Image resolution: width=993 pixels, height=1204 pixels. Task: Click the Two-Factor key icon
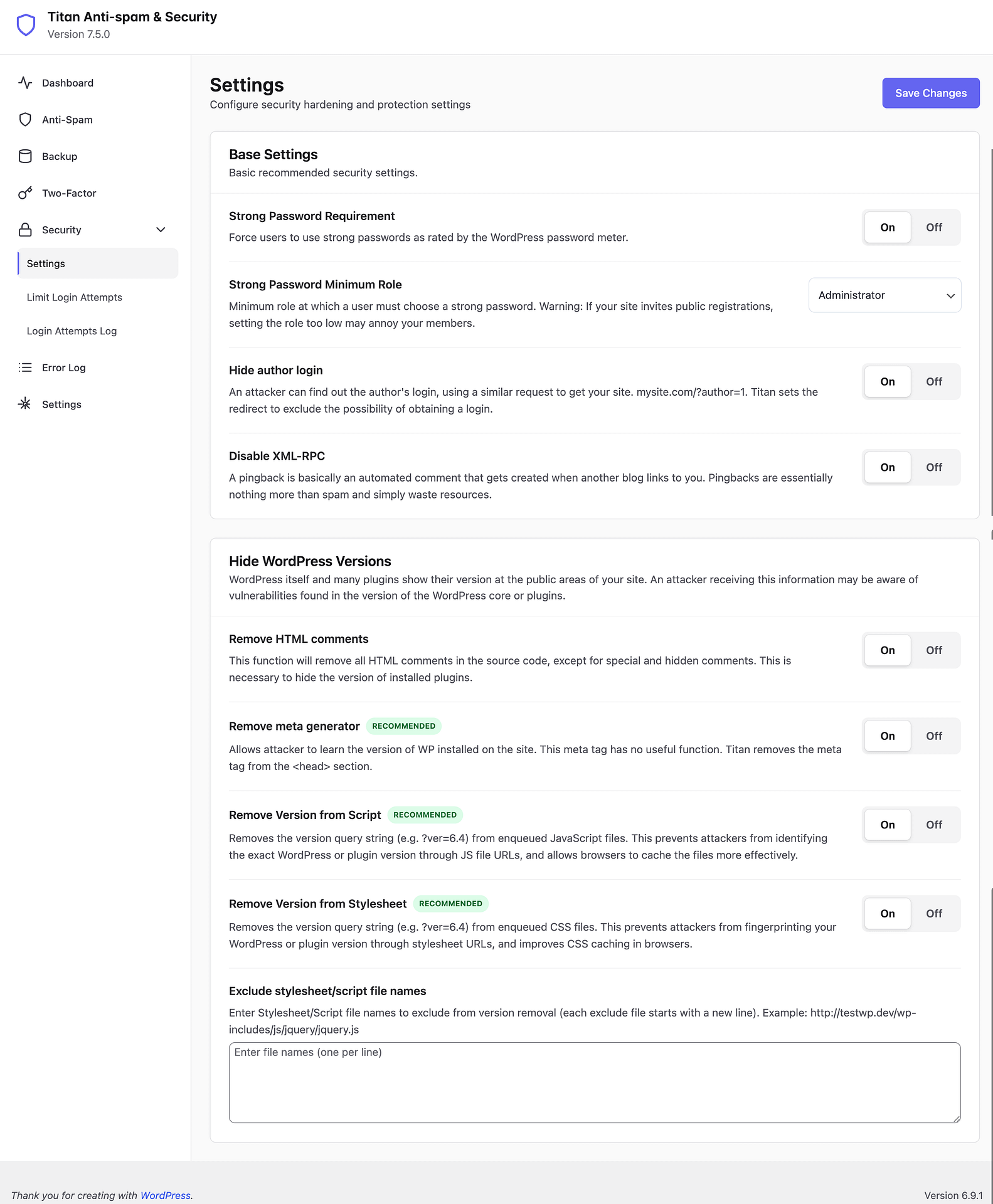coord(25,193)
